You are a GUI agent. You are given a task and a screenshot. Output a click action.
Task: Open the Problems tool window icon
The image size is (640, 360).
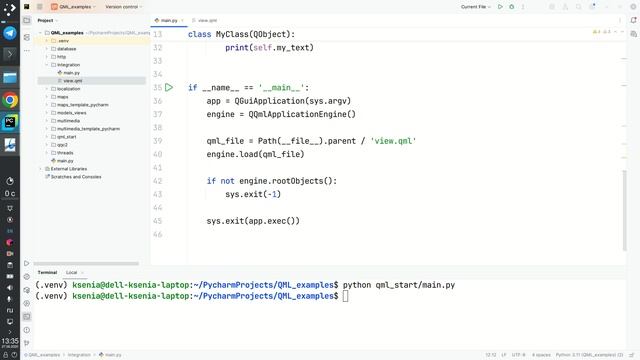tap(27, 330)
